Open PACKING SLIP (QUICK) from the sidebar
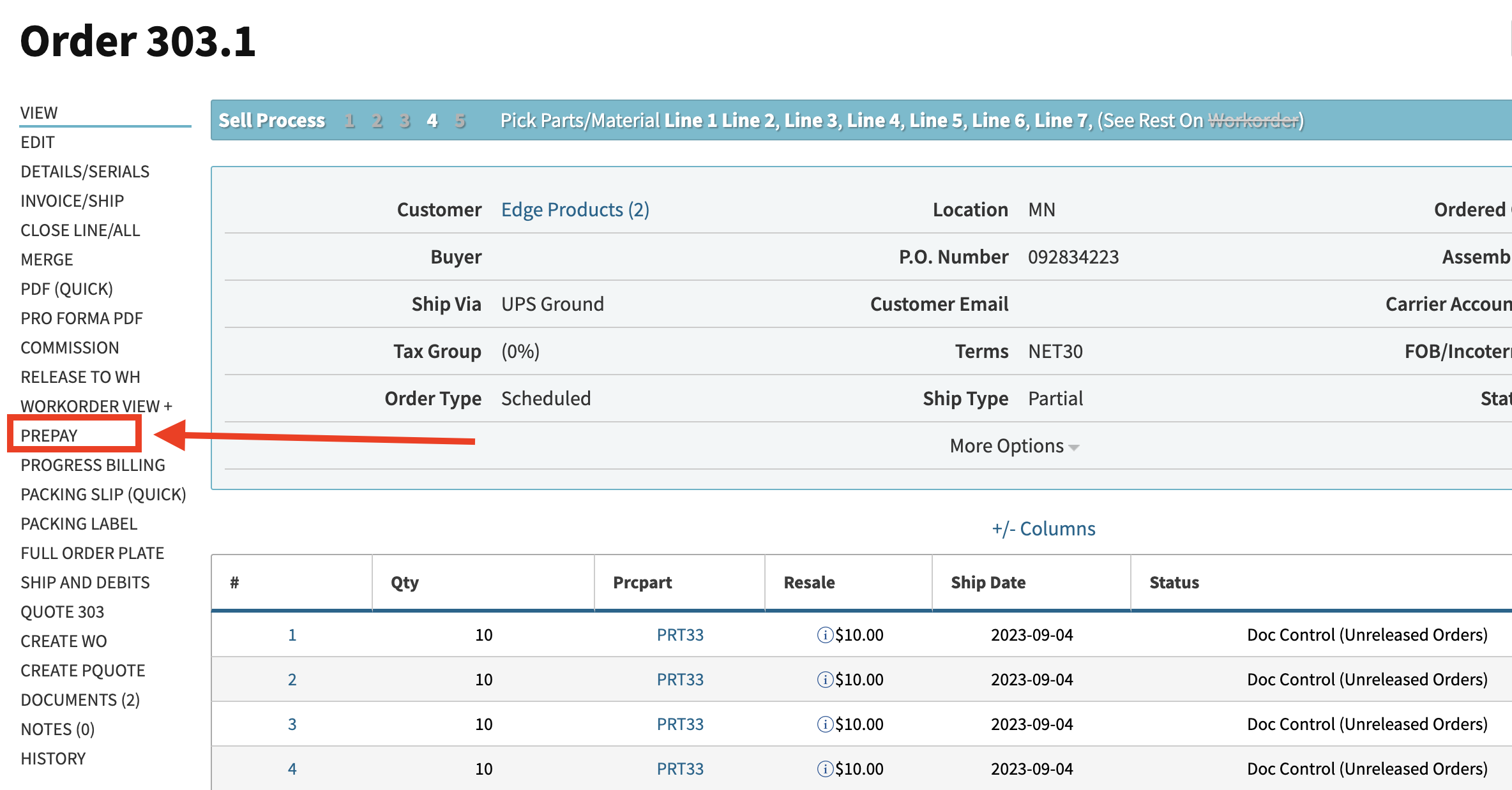Image resolution: width=1512 pixels, height=790 pixels. pos(103,495)
